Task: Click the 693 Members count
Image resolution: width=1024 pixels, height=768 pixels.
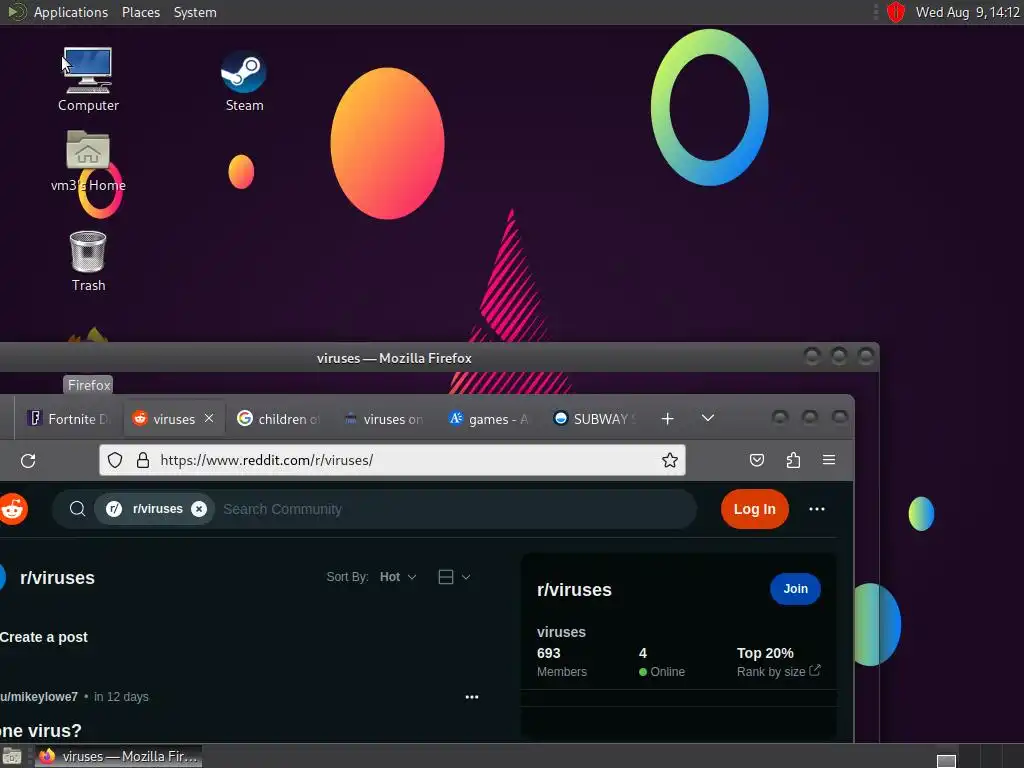Action: (x=562, y=662)
